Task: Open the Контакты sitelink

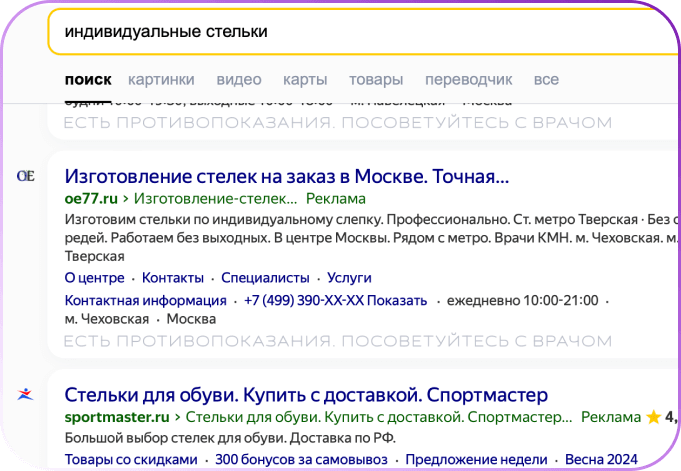Action: click(x=173, y=278)
